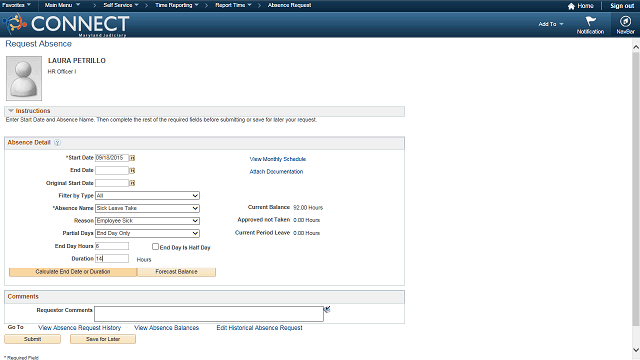Submit the absence request
This screenshot has width=640, height=360.
point(33,339)
